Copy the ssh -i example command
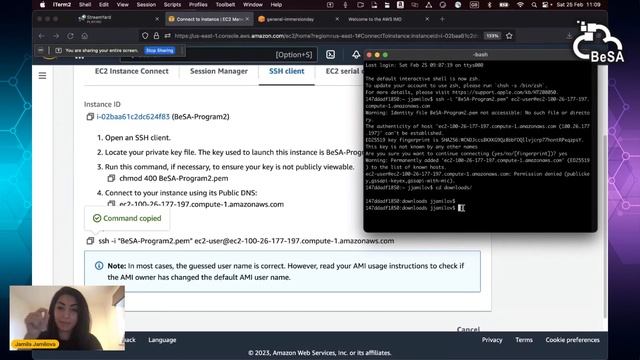Viewport: 640px width, 360px height. tap(90, 241)
